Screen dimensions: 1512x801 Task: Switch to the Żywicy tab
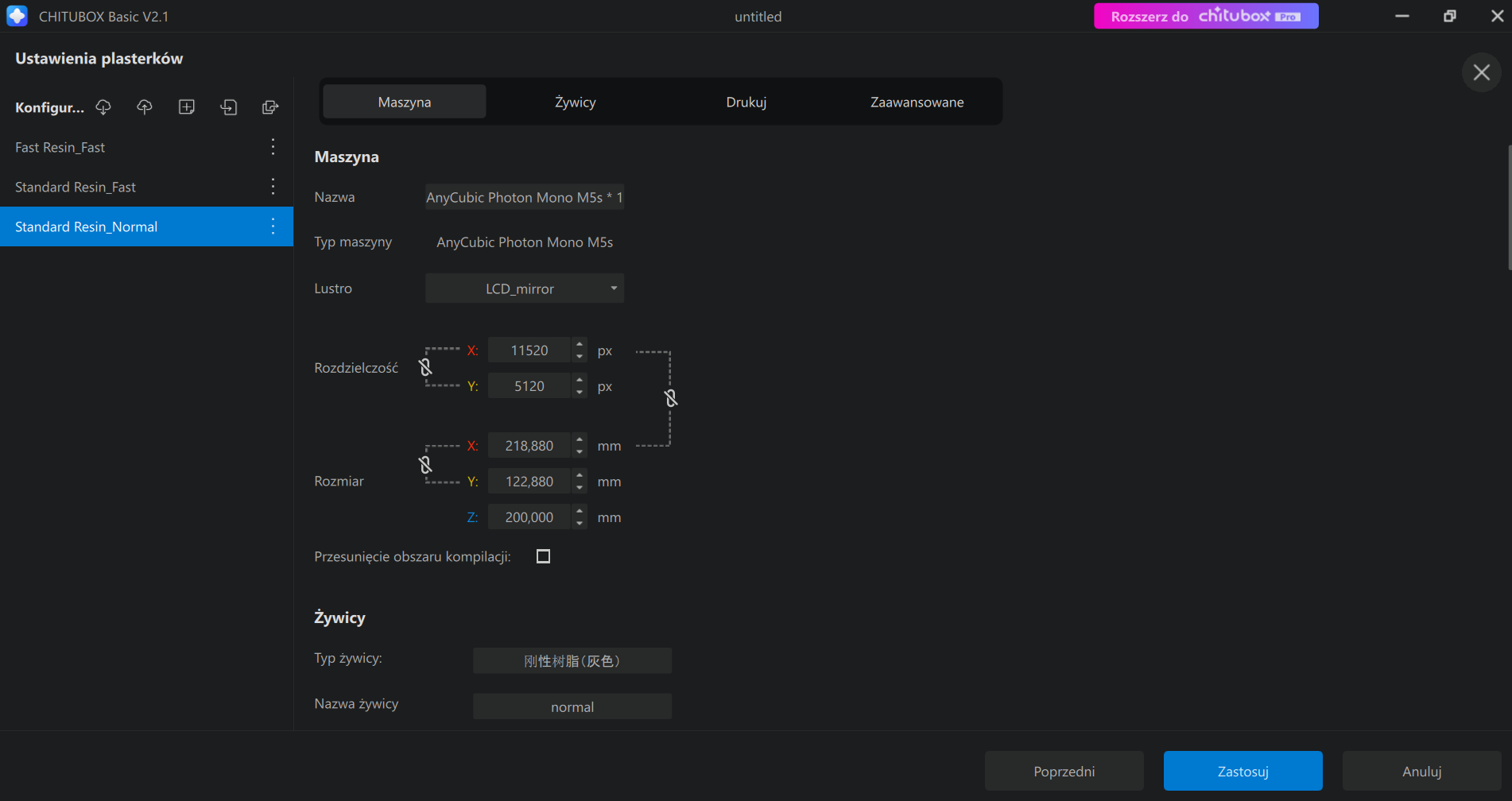coord(576,102)
